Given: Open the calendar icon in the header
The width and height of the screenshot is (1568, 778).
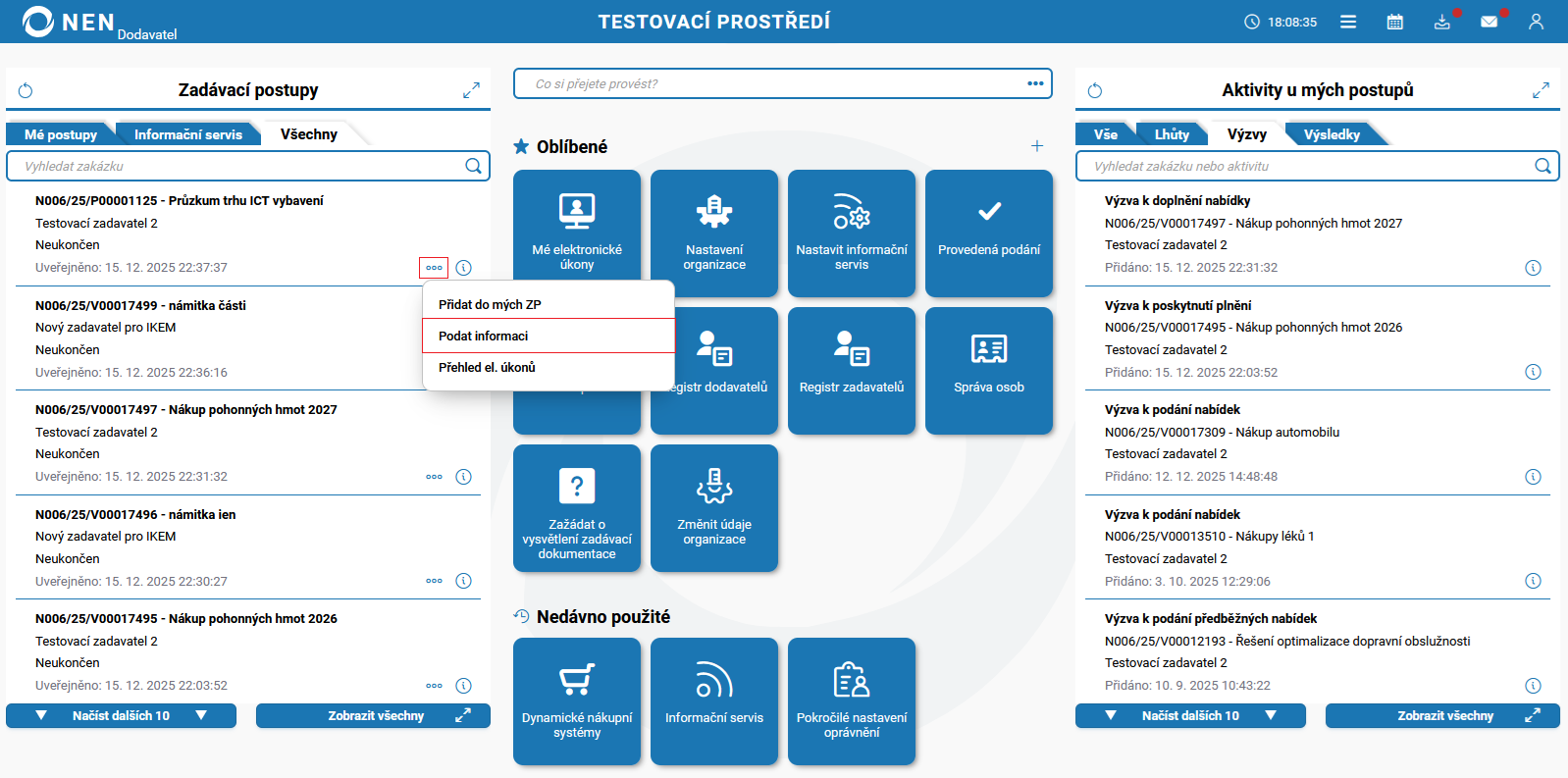Looking at the screenshot, I should (x=1394, y=22).
